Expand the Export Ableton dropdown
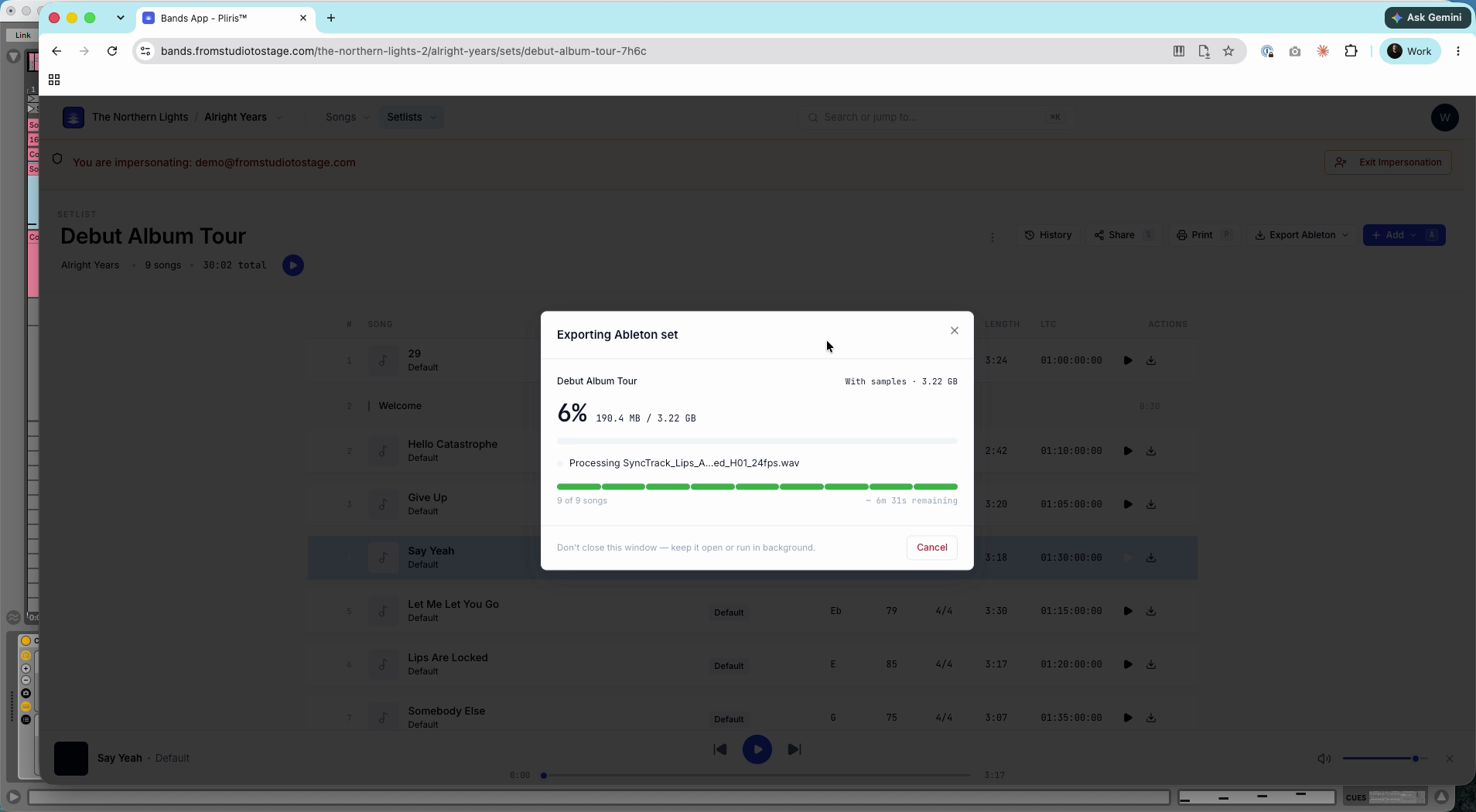This screenshot has width=1476, height=812. (x=1301, y=235)
